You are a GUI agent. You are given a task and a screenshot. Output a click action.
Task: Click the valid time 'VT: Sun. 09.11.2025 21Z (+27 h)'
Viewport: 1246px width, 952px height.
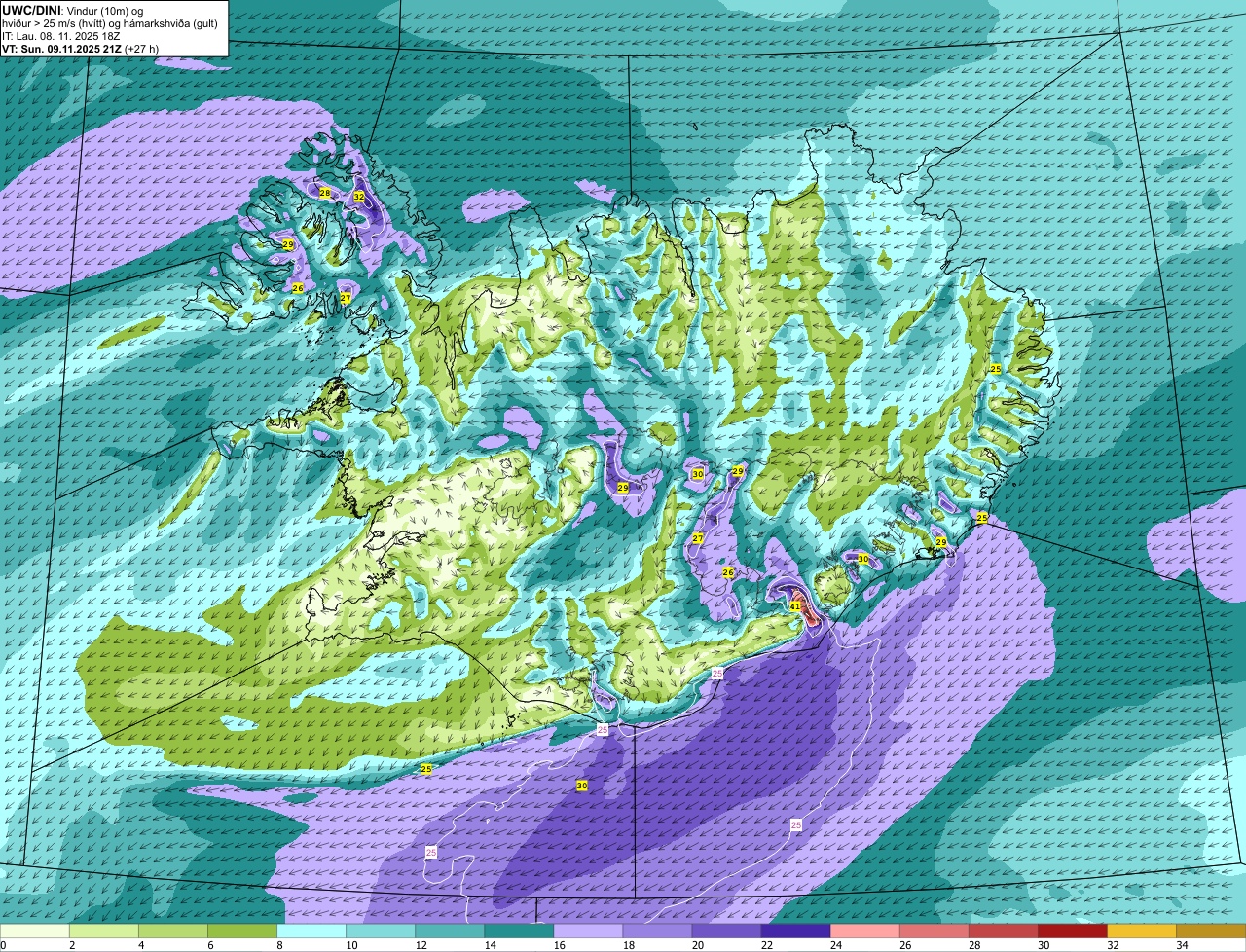(80, 49)
